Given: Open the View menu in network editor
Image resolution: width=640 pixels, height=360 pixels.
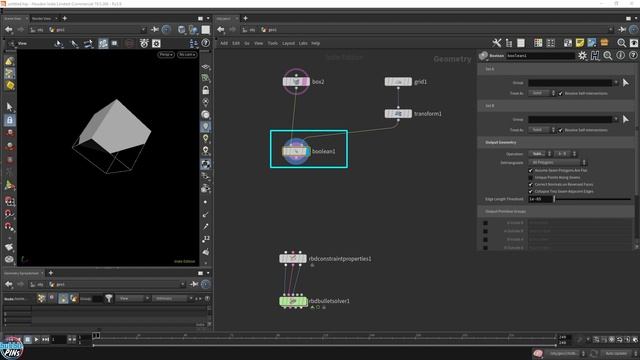Looking at the screenshot, I should [x=258, y=43].
